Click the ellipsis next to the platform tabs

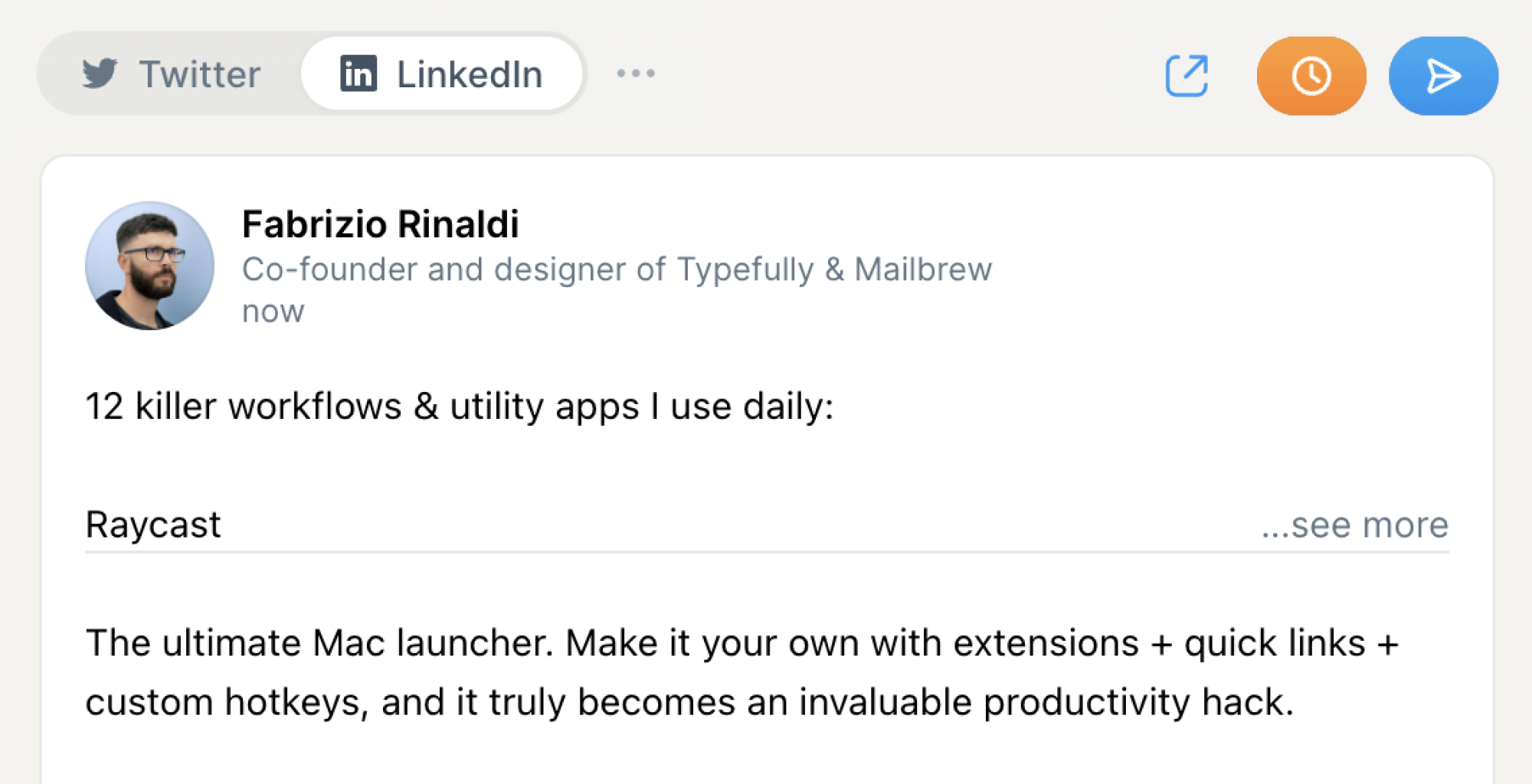[x=636, y=73]
